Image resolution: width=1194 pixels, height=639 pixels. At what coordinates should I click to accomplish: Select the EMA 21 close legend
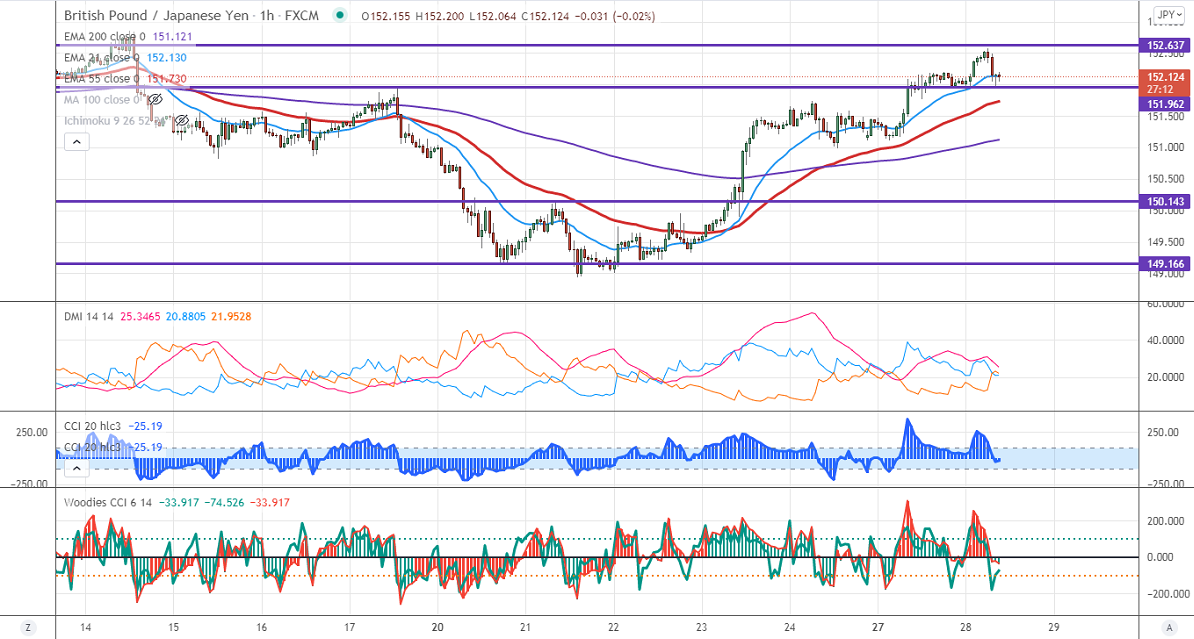click(x=100, y=57)
